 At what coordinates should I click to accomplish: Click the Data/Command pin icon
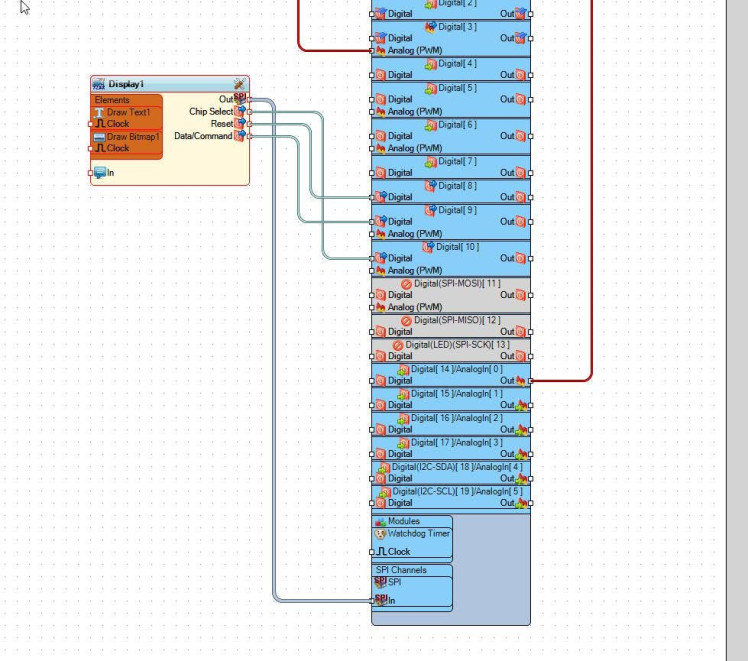tap(240, 136)
